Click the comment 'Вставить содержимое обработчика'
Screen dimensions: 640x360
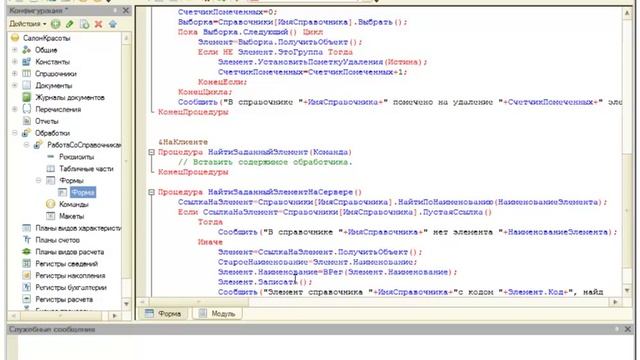coord(265,162)
